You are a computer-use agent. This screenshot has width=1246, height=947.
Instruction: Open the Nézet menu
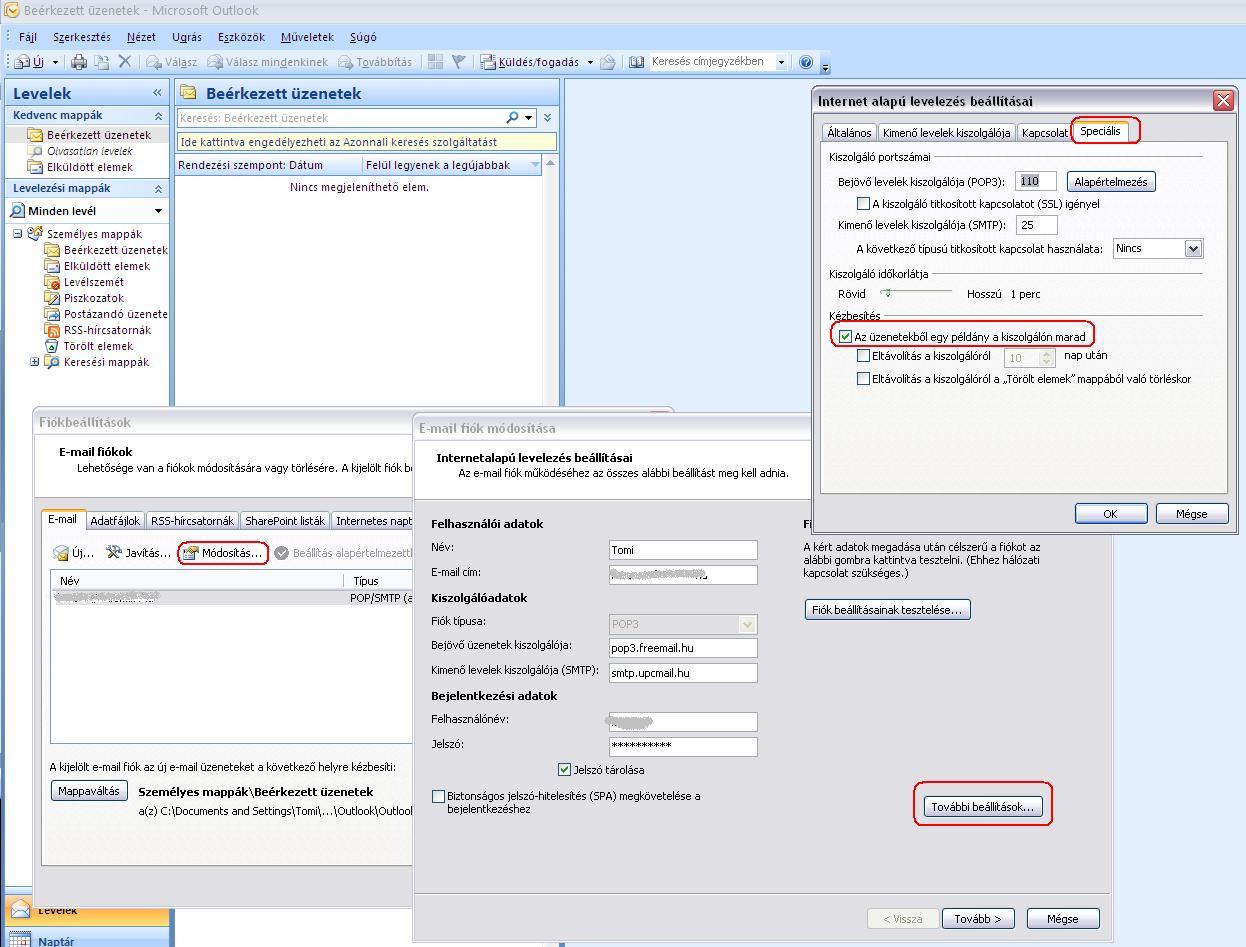tap(141, 37)
